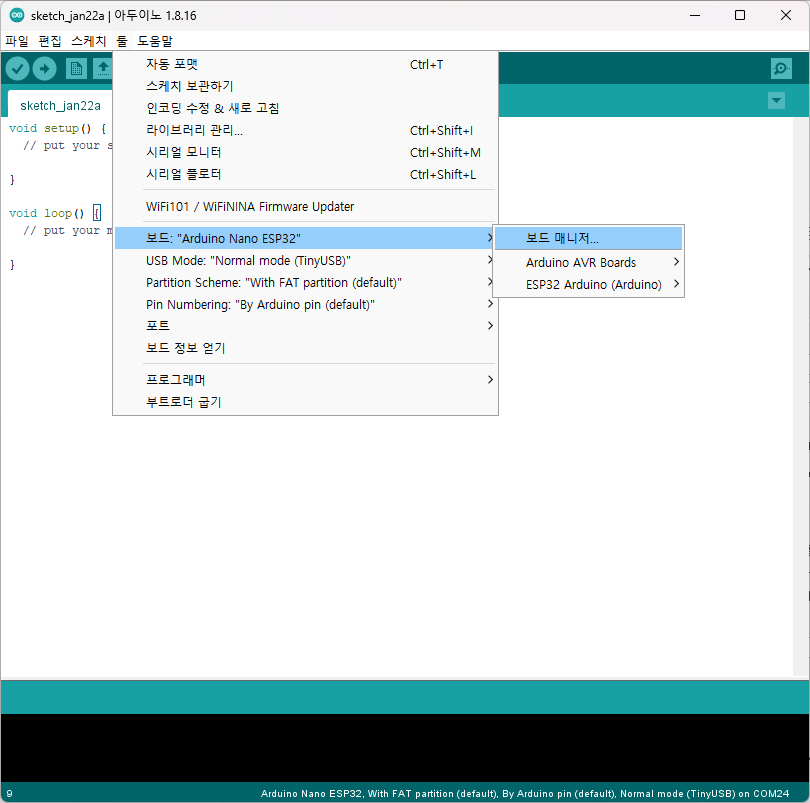
Task: Expand Pin Numbering submenu
Action: tap(305, 304)
